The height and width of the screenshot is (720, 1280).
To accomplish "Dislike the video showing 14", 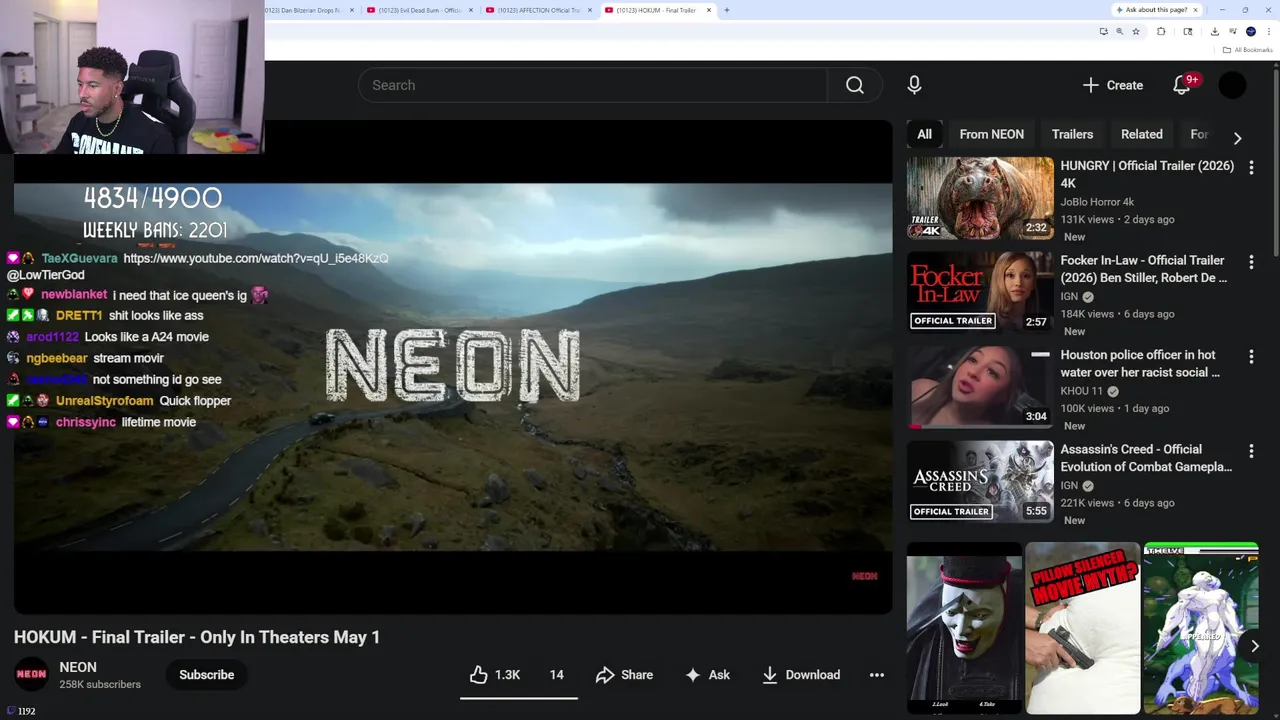I will [556, 675].
